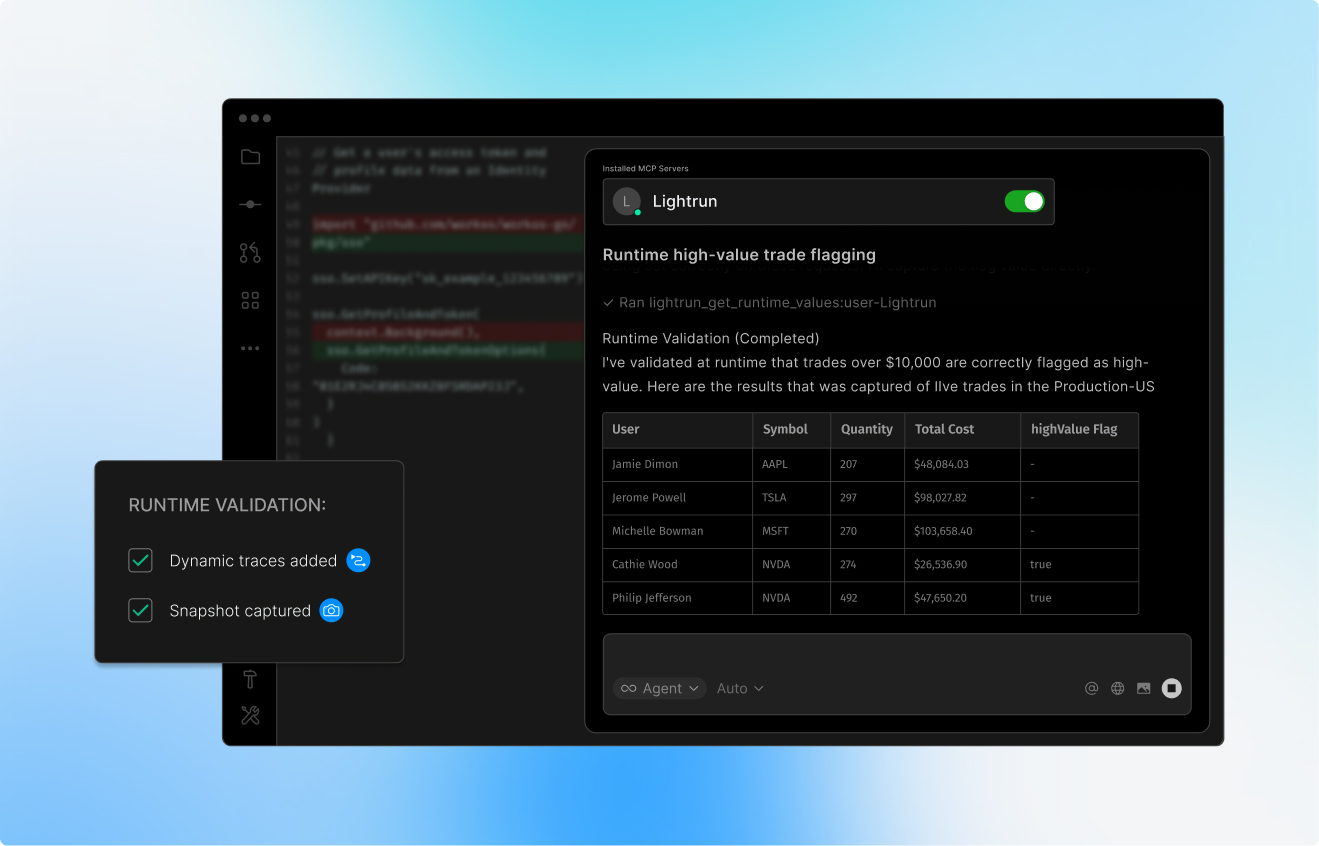1319x846 pixels.
Task: Click the sidebar three-dots more icon
Action: (250, 348)
